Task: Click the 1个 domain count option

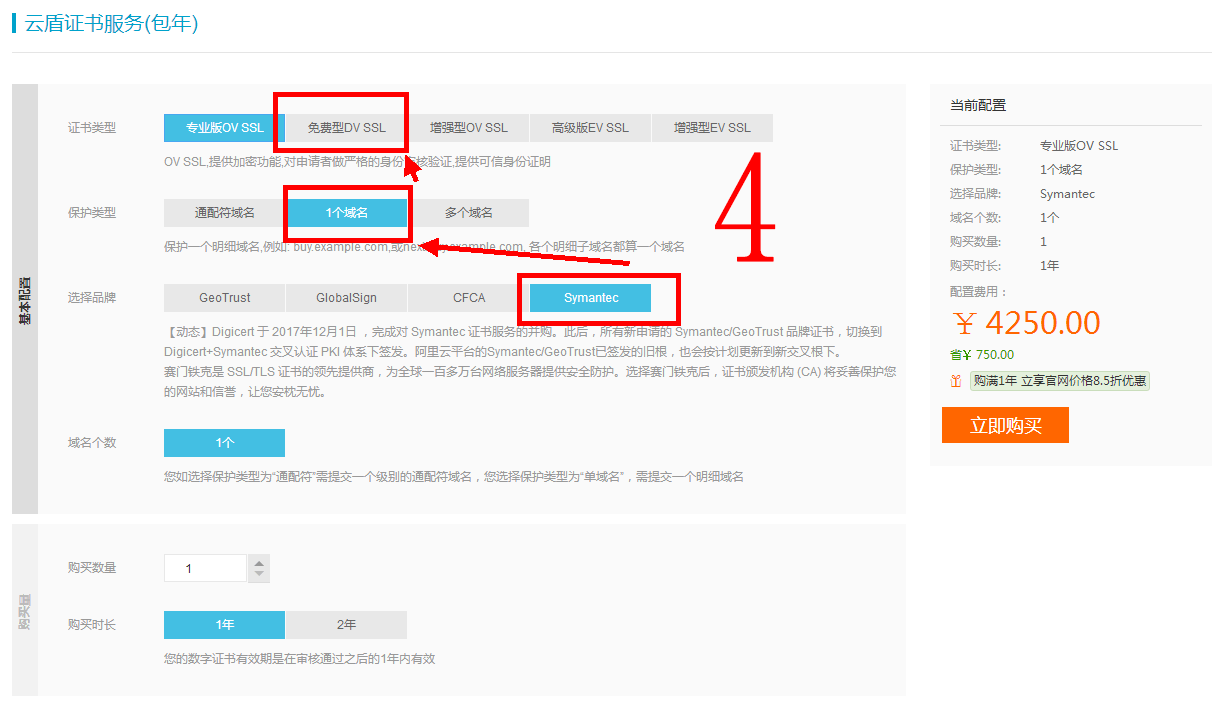Action: tap(225, 443)
